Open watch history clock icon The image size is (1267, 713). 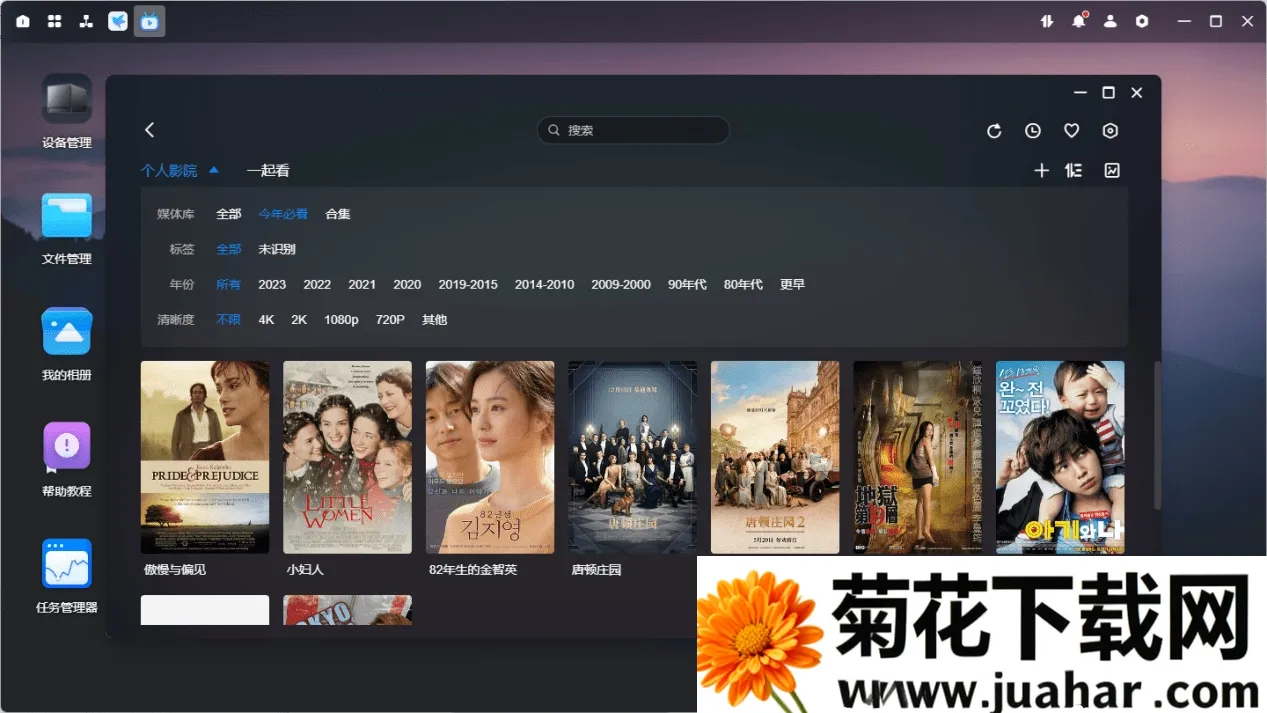[x=1033, y=131]
